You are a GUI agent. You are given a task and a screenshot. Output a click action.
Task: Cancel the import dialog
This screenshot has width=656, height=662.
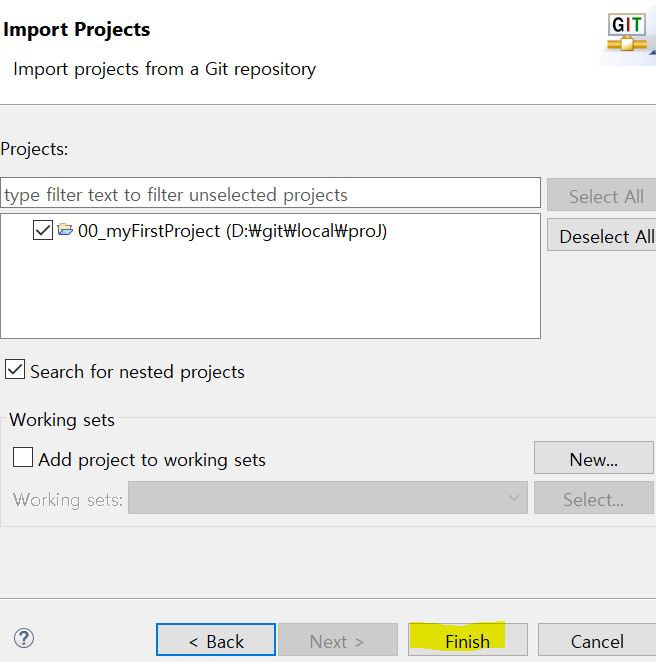pyautogui.click(x=597, y=640)
